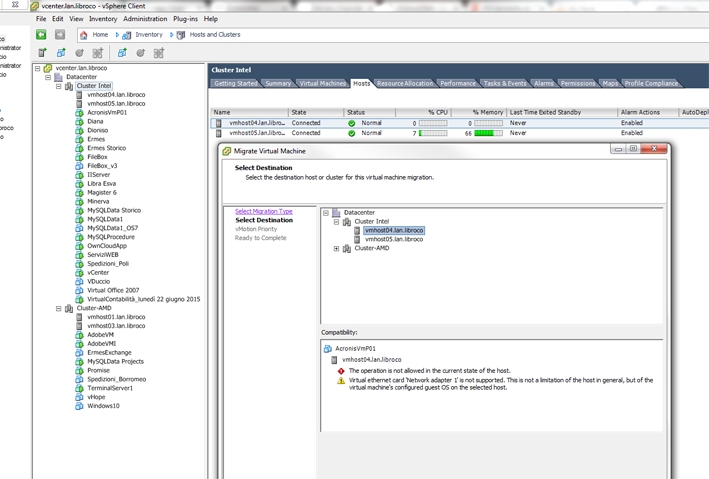Collapse the Datacenter node in inventory tree
Screen dimensions: 709x479
48,77
